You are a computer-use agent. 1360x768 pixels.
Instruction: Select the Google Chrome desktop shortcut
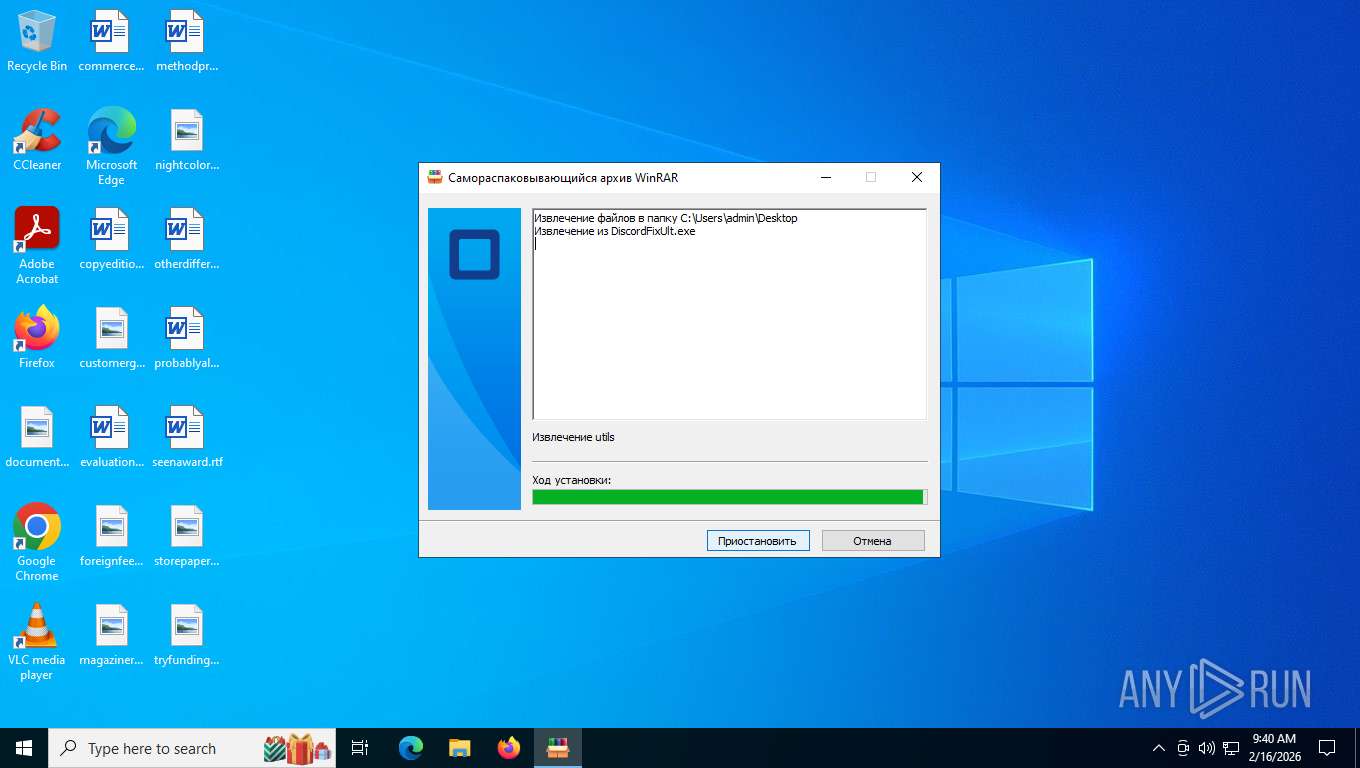[x=37, y=542]
